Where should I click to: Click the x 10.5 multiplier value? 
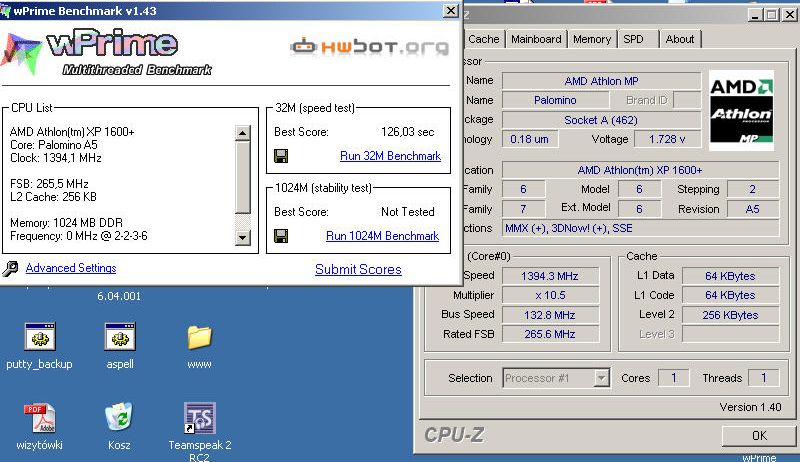tap(550, 295)
